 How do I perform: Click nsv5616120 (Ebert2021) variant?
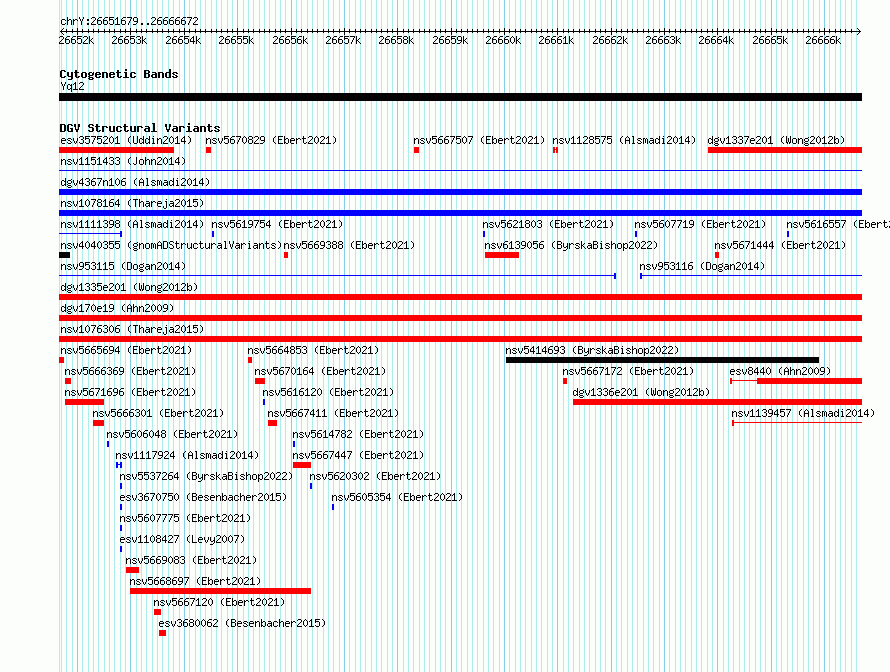point(328,392)
